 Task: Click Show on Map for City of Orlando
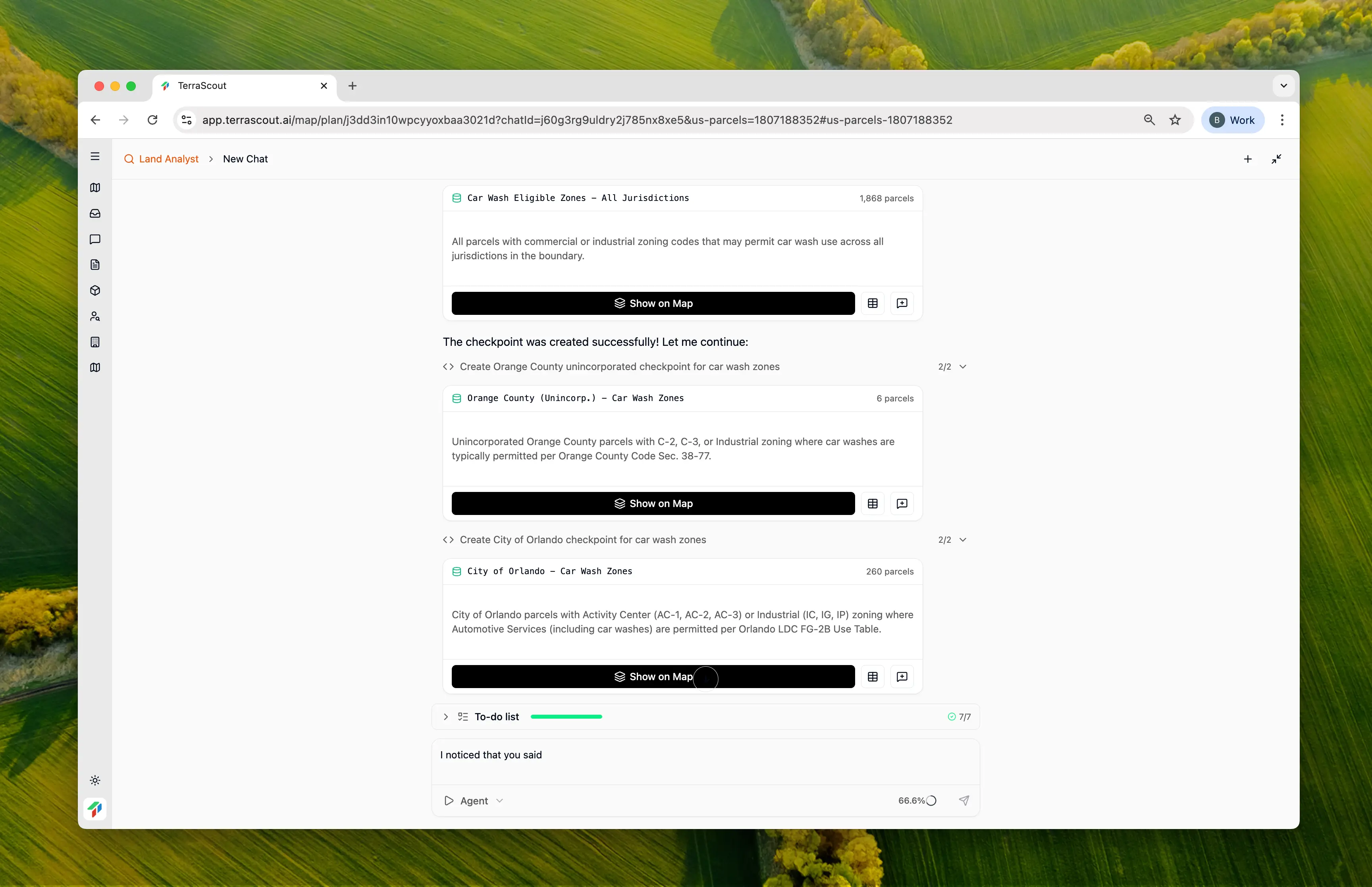(652, 677)
